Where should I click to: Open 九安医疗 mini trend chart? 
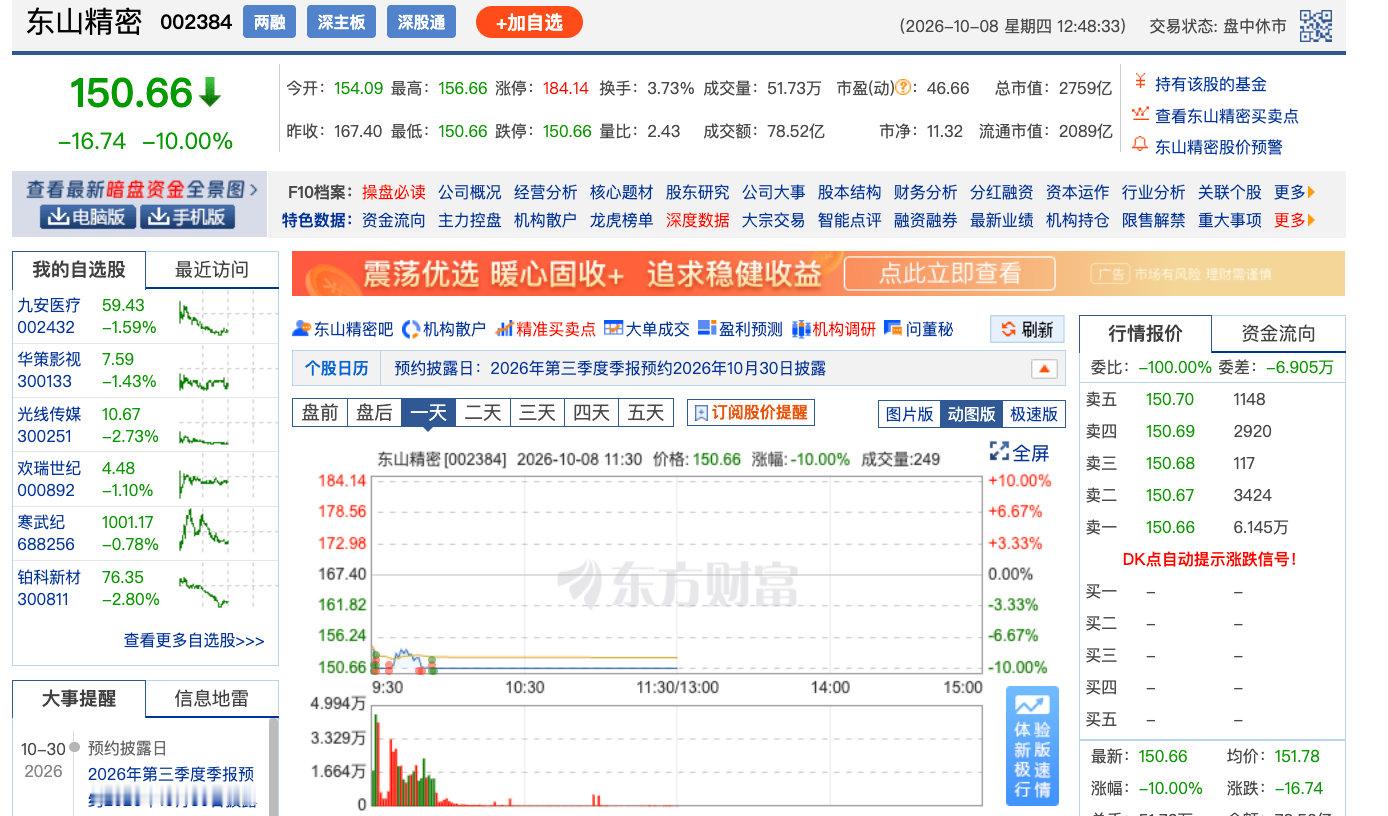[x=204, y=316]
